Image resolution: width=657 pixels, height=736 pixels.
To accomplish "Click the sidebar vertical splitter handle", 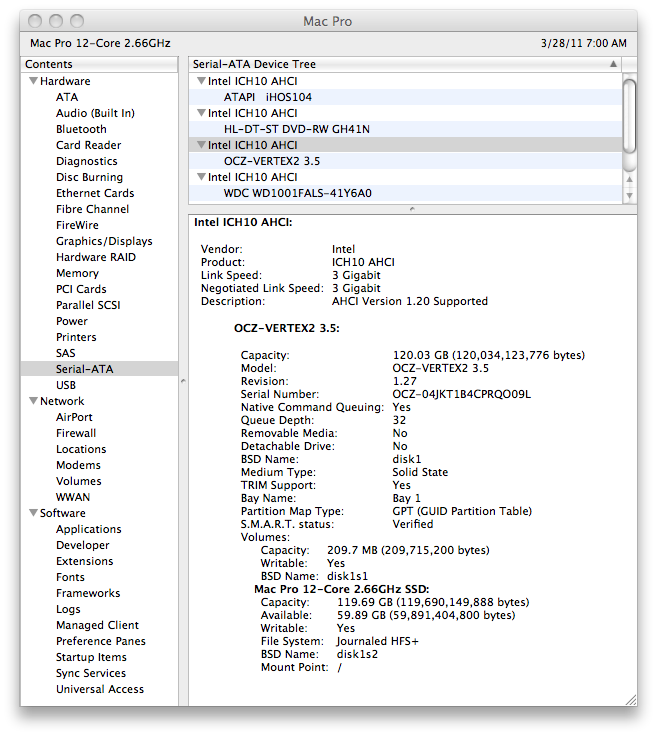I will point(183,381).
